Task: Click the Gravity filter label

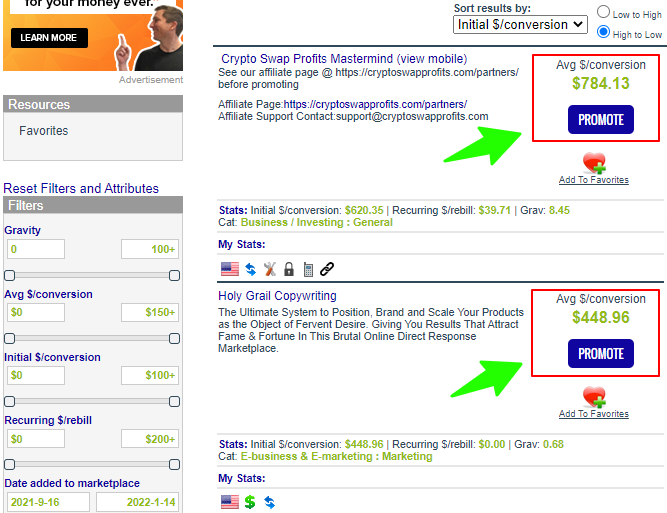Action: 23,230
